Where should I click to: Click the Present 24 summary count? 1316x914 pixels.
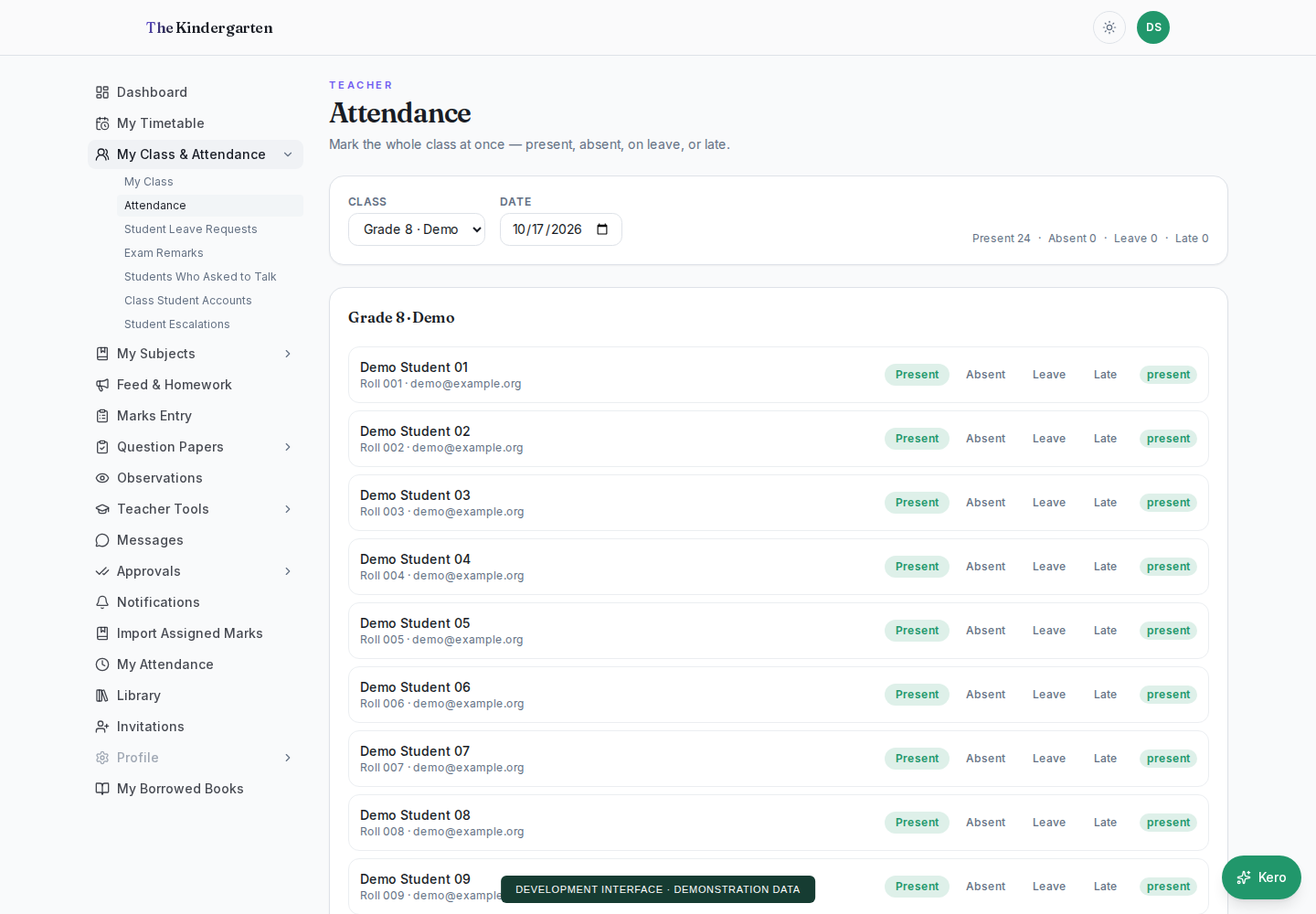pos(1001,239)
